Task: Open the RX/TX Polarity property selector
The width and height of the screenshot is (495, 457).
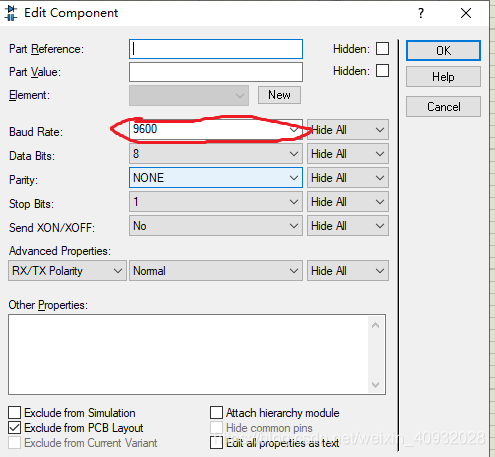Action: pos(67,271)
